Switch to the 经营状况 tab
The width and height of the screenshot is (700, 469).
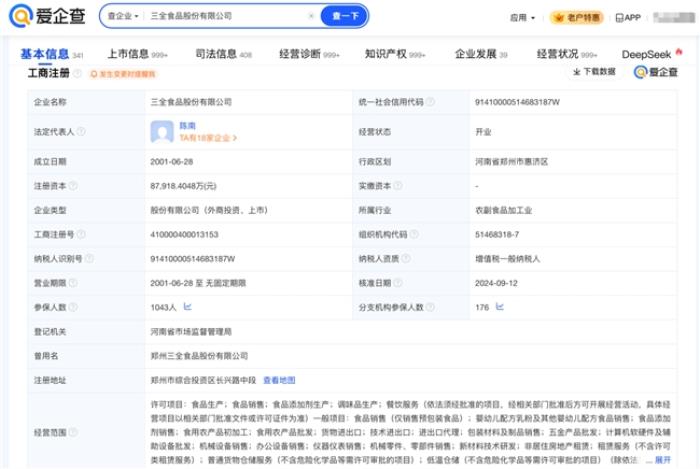click(567, 54)
